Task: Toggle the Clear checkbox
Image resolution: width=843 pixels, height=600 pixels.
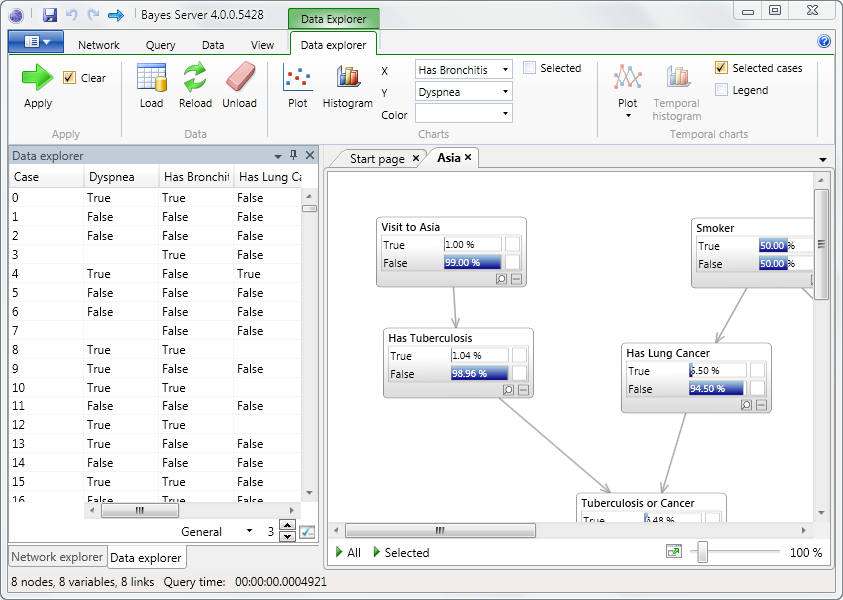Action: [68, 77]
